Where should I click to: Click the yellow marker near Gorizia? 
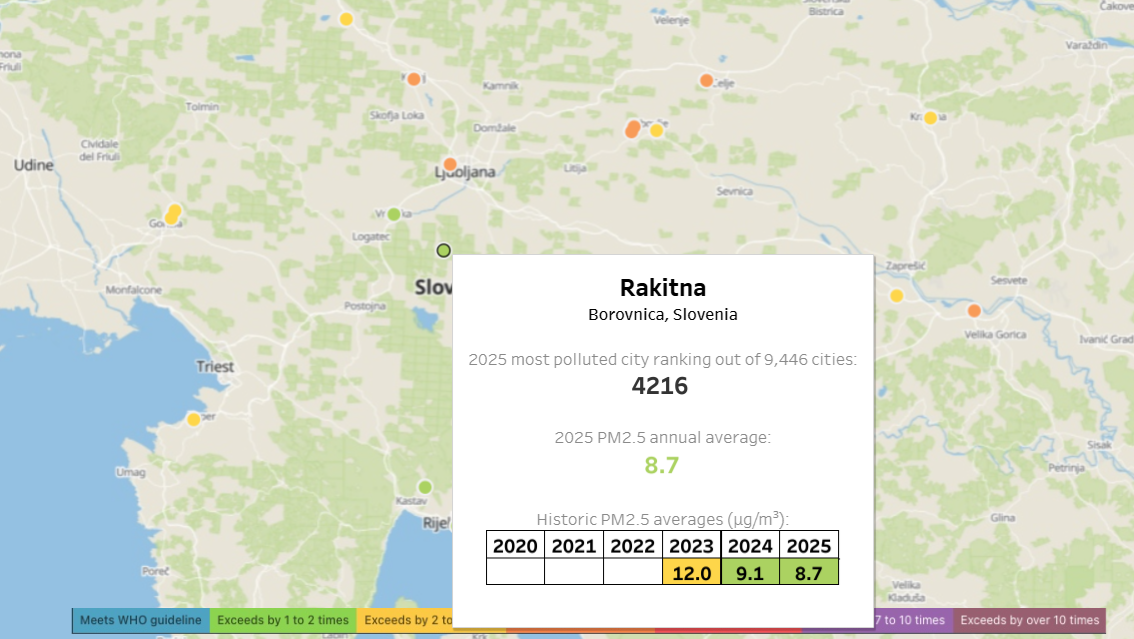coord(173,214)
